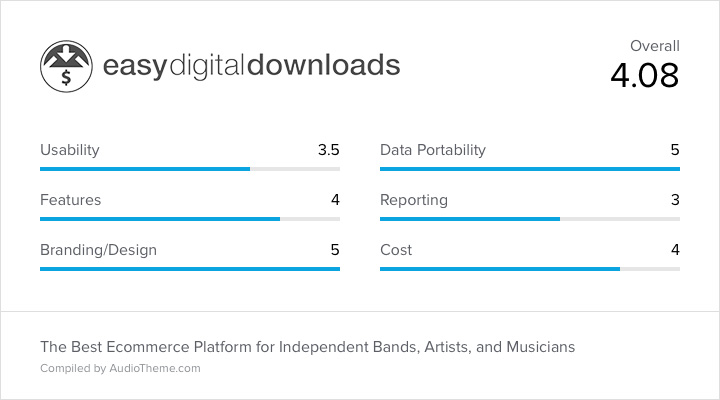Select the Cost score value 4
Viewport: 720px width, 400px height.
[675, 250]
